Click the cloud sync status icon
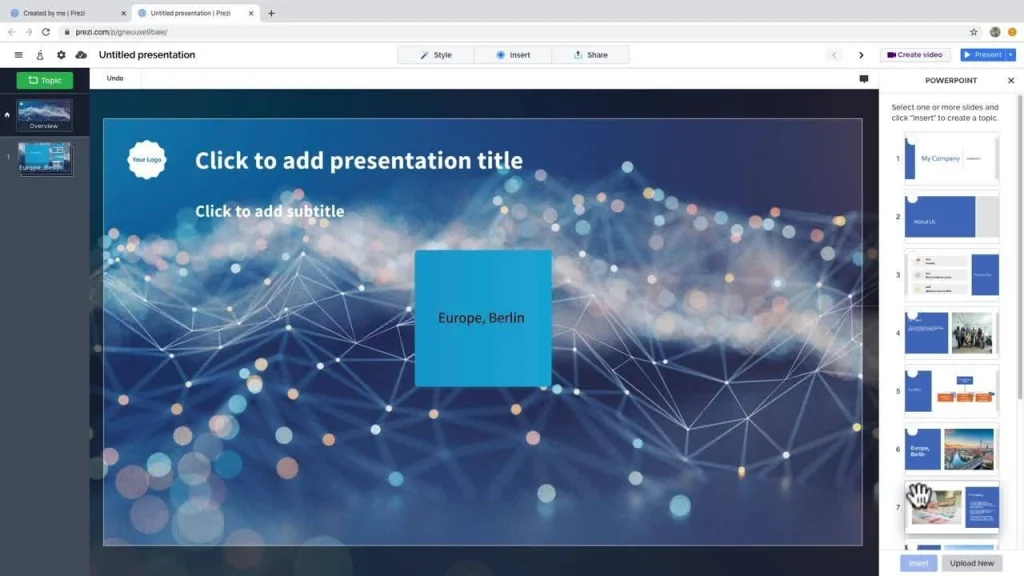Image resolution: width=1024 pixels, height=576 pixels. tap(81, 54)
